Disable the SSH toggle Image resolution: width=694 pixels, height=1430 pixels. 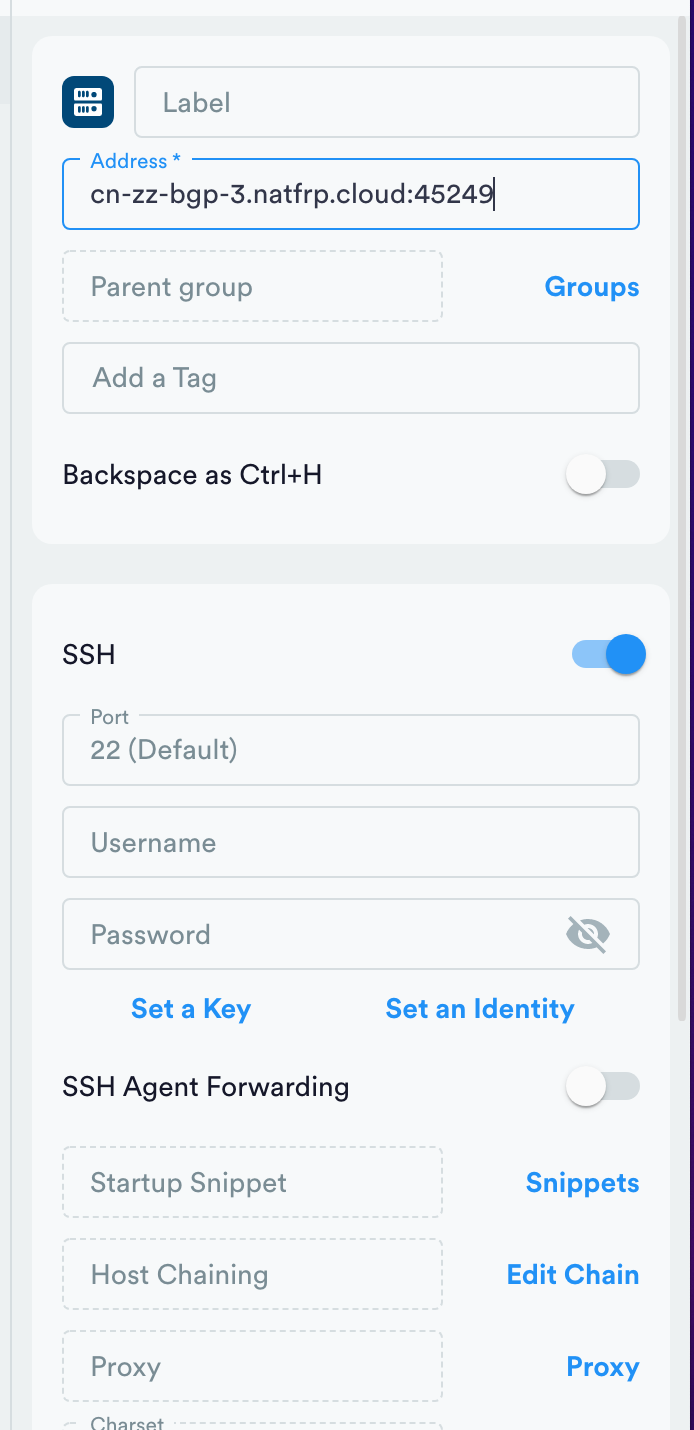(606, 654)
